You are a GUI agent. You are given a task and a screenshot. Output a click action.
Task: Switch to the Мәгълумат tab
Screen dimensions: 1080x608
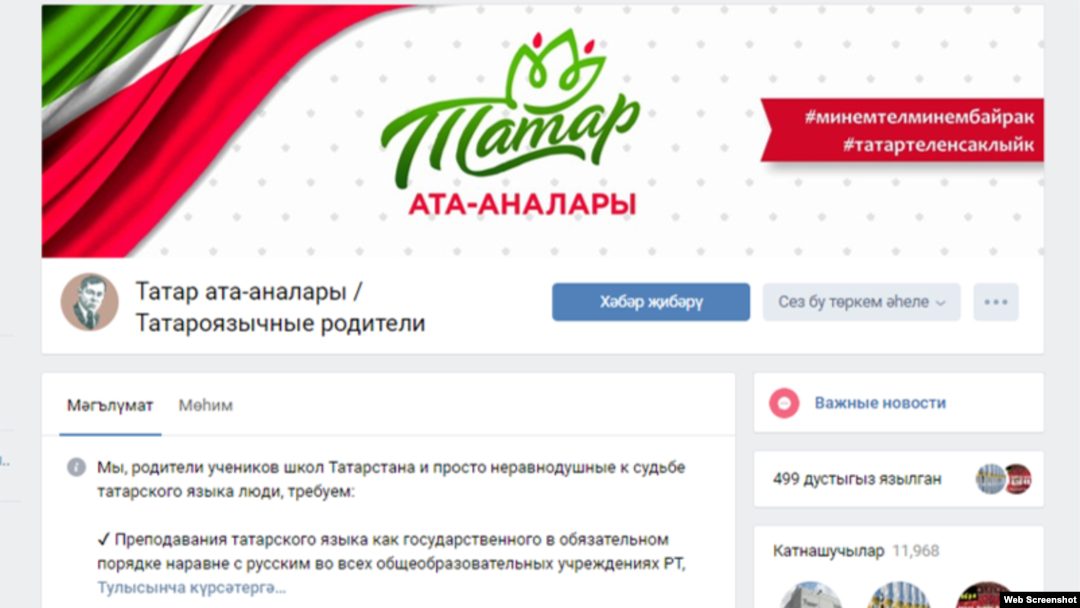pyautogui.click(x=110, y=406)
